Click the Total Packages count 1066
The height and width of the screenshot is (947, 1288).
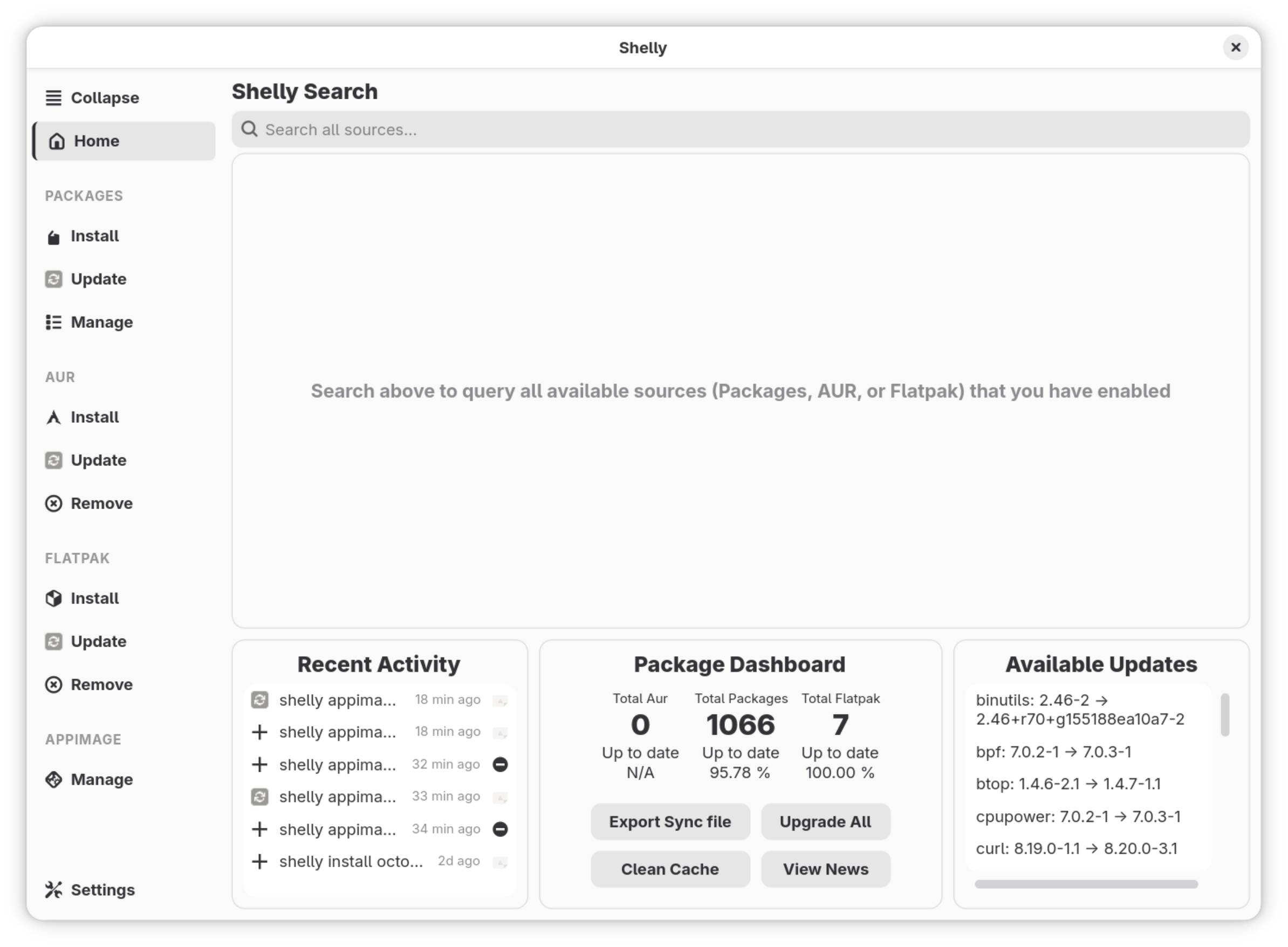741,725
